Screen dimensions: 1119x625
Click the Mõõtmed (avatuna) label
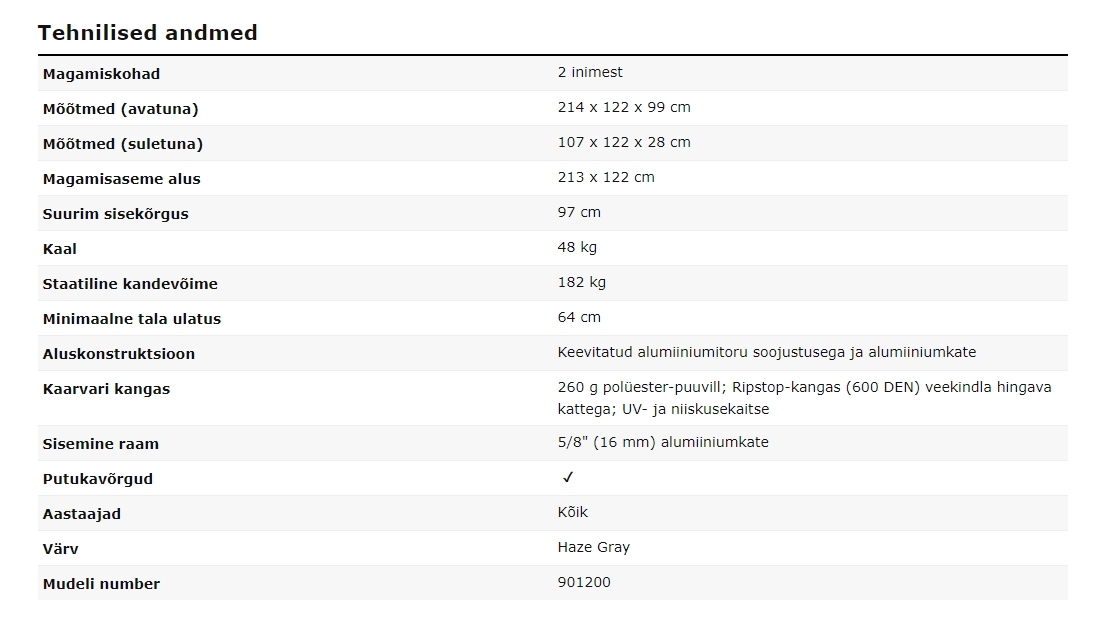point(120,109)
